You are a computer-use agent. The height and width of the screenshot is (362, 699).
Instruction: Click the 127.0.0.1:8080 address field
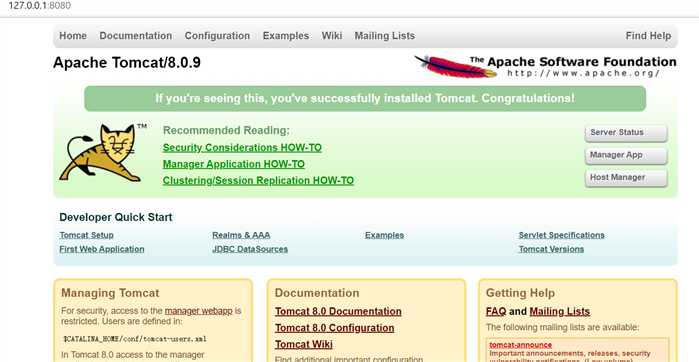(39, 6)
